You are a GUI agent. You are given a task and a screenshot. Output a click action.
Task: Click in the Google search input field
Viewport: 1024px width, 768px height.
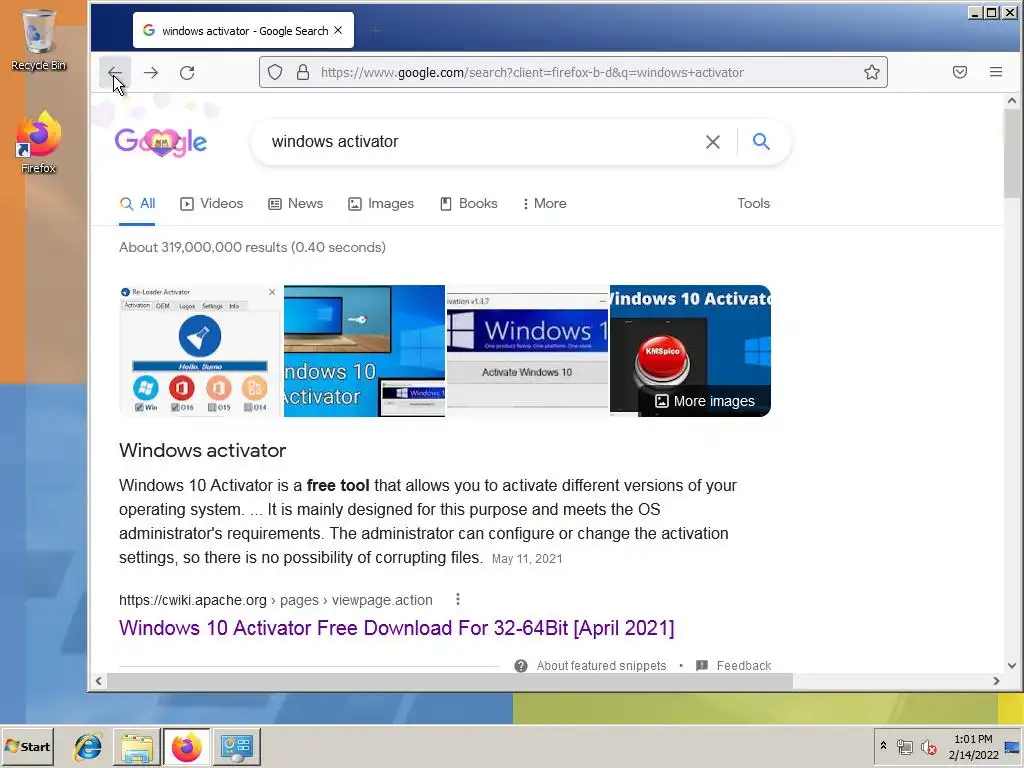tap(483, 142)
